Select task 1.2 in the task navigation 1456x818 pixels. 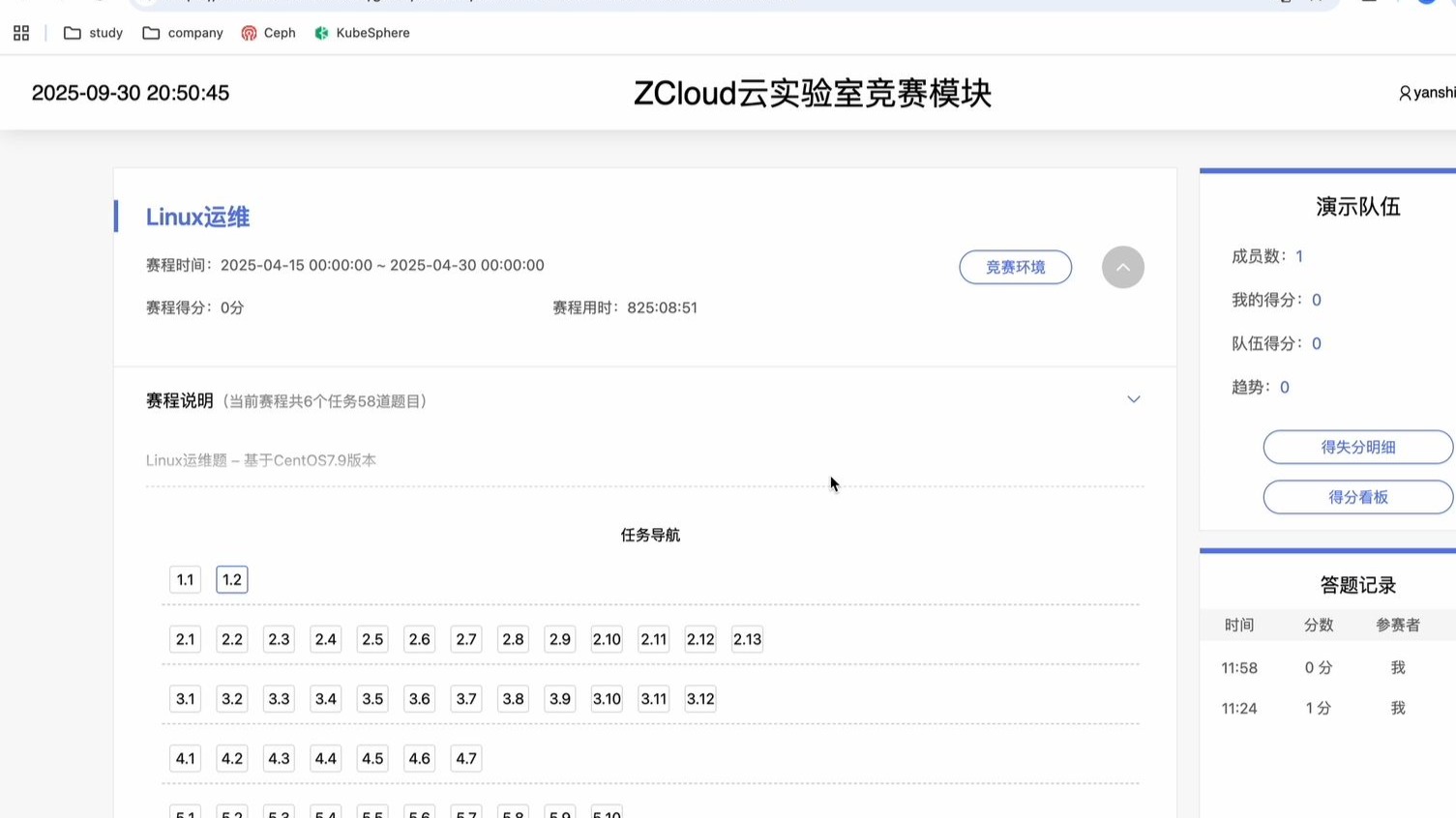[x=231, y=579]
